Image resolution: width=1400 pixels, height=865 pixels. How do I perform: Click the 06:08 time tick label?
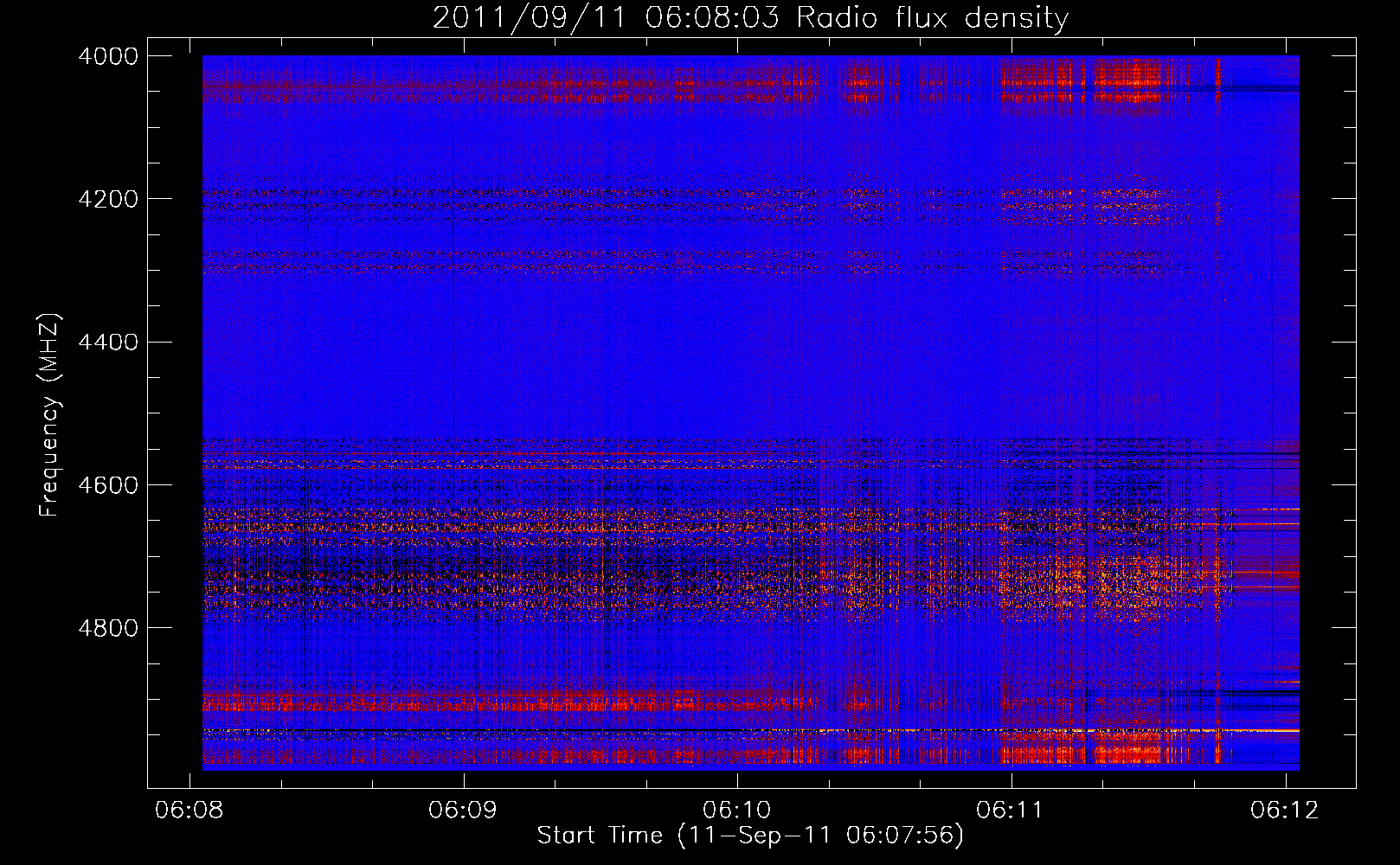[189, 810]
